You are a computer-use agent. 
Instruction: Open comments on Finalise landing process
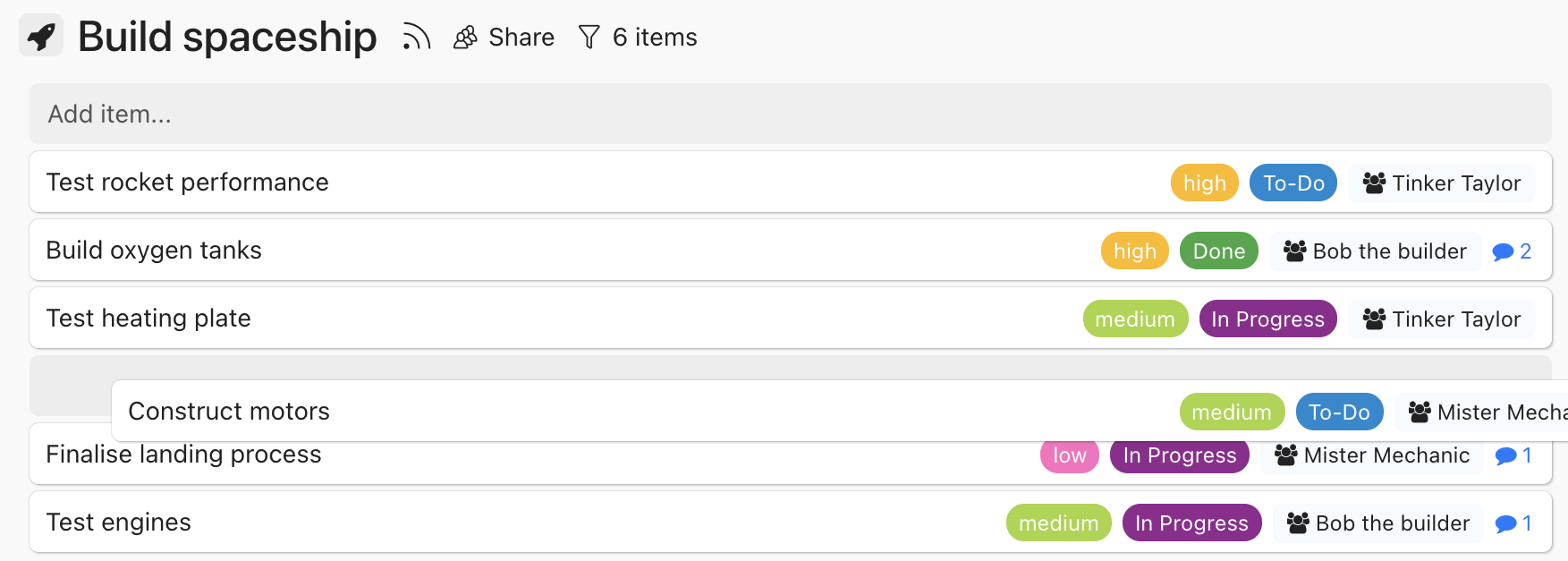click(1513, 455)
